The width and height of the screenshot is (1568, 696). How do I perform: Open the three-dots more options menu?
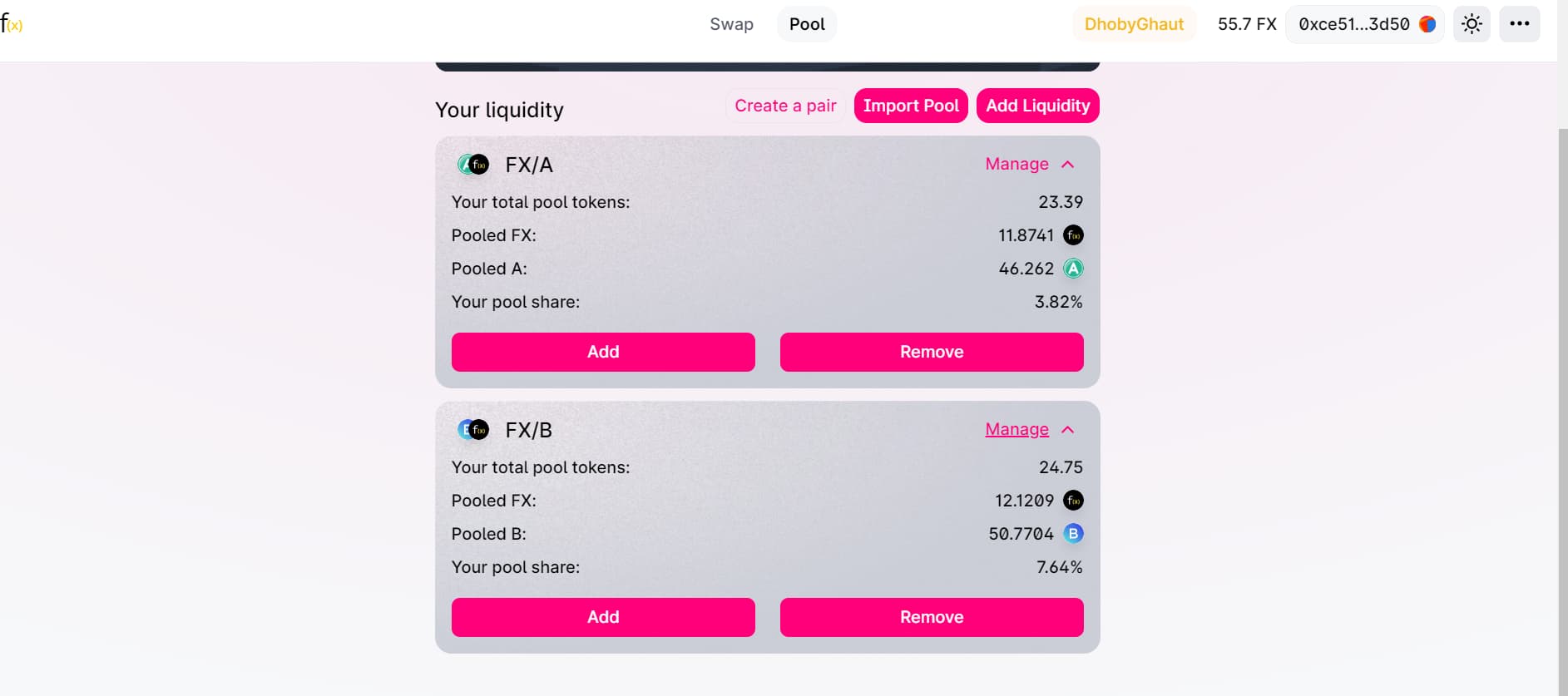(1519, 24)
